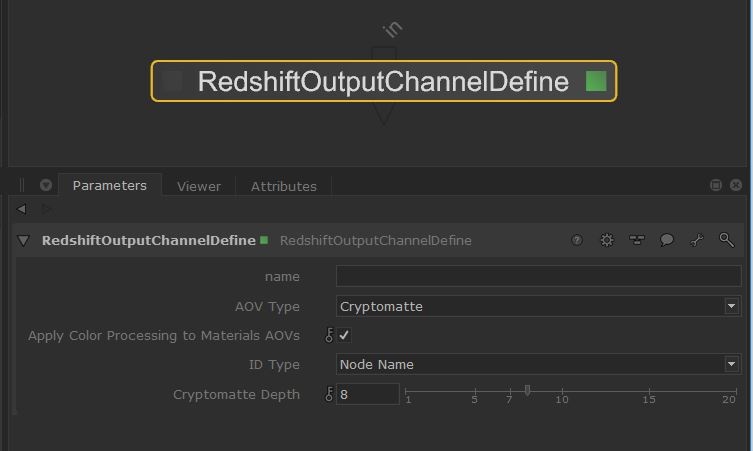Click the green flag beside node name header
The image size is (753, 451).
pos(264,240)
